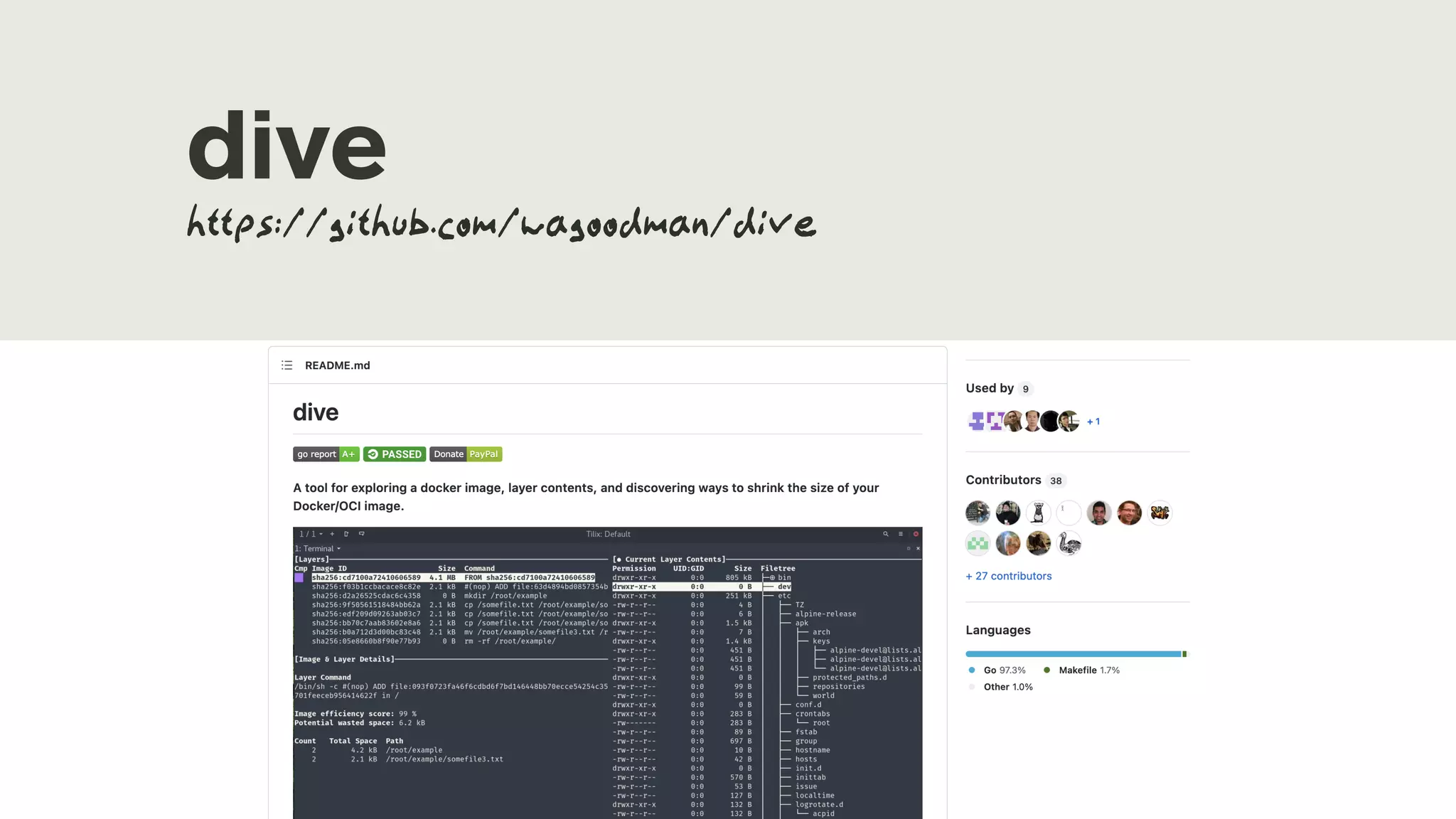This screenshot has width=1456, height=819.
Task: Click the Go 97.3% language link
Action: click(x=1005, y=670)
